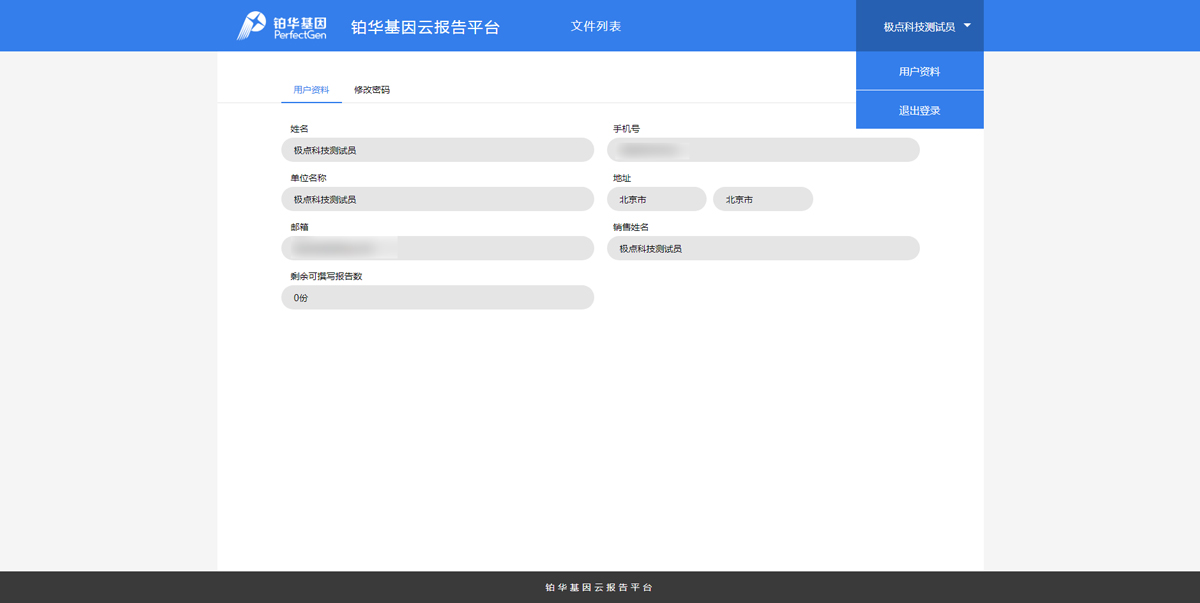Viewport: 1200px width, 603px height.
Task: Click the 姓名 input field
Action: 437,150
